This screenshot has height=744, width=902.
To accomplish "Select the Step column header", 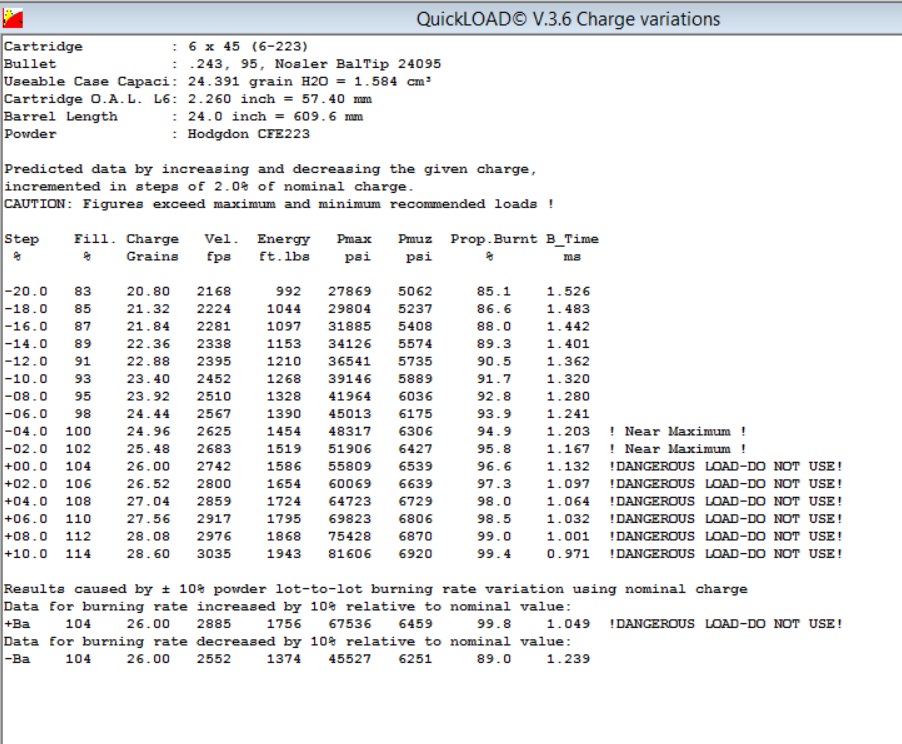I will [21, 239].
